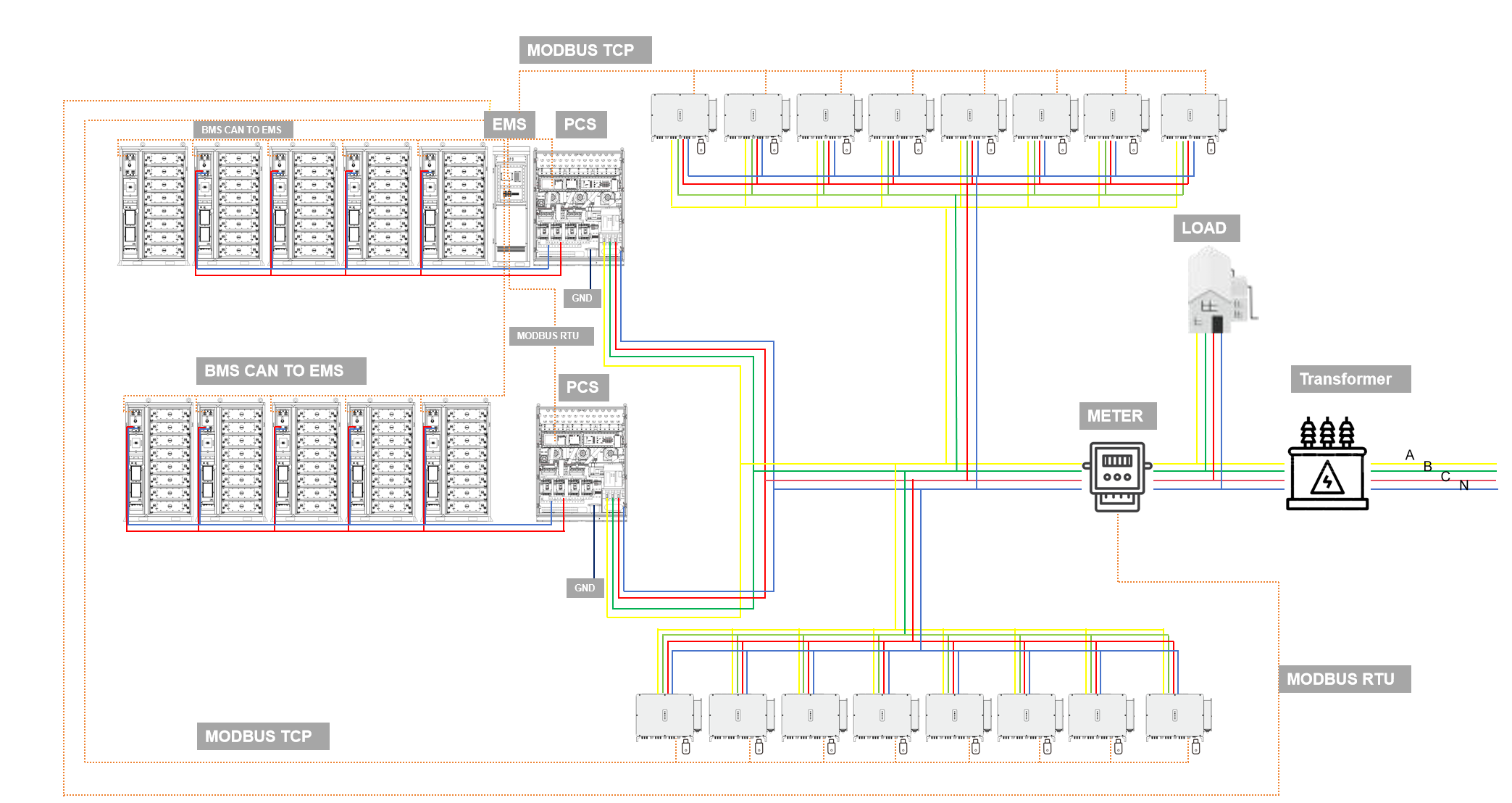Select the lower PCS cabinet above the bottom GND
The width and height of the screenshot is (1512, 803).
click(x=581, y=462)
